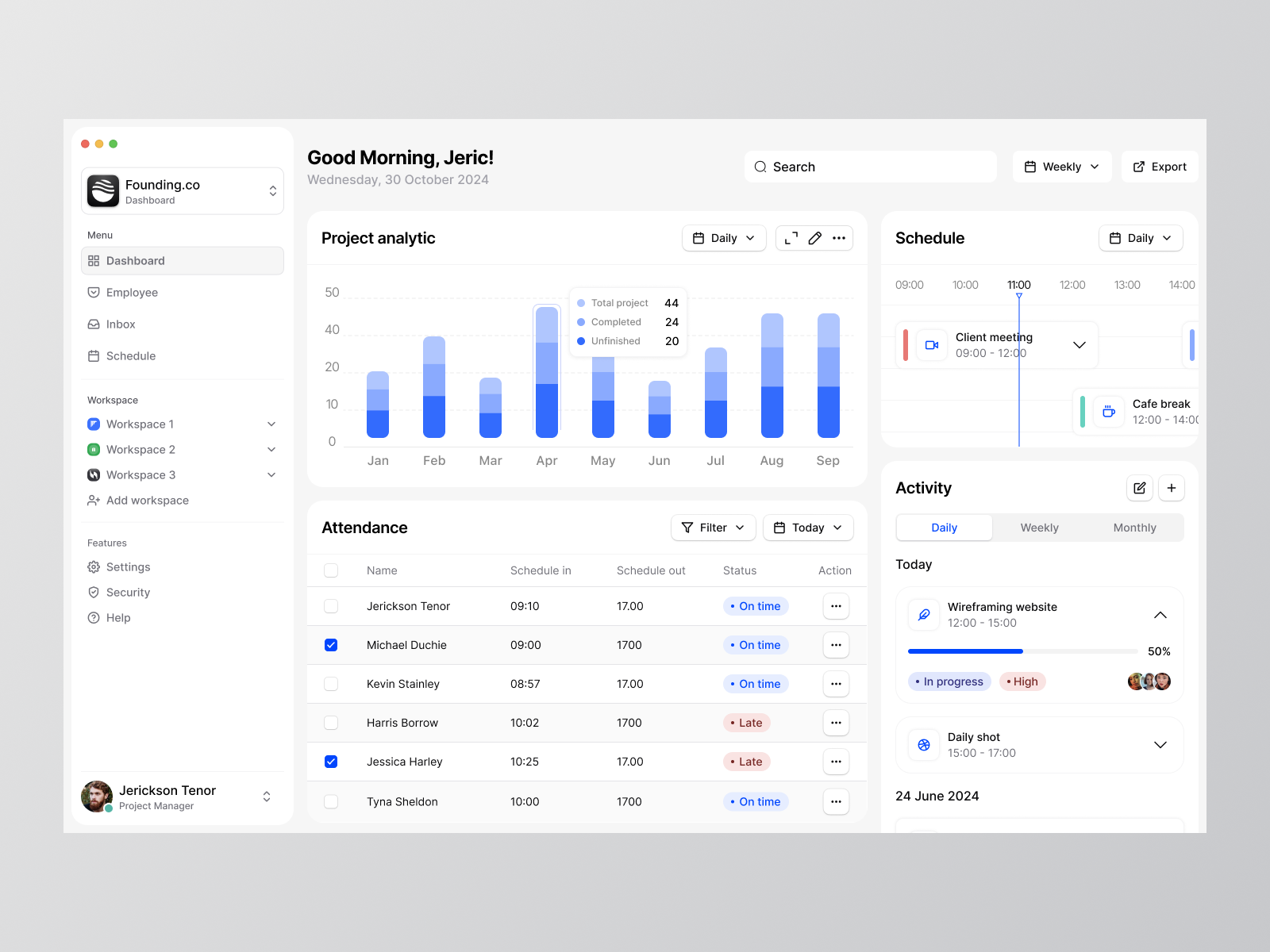Viewport: 1270px width, 952px height.
Task: Open the Activity edit icon
Action: coord(1140,488)
